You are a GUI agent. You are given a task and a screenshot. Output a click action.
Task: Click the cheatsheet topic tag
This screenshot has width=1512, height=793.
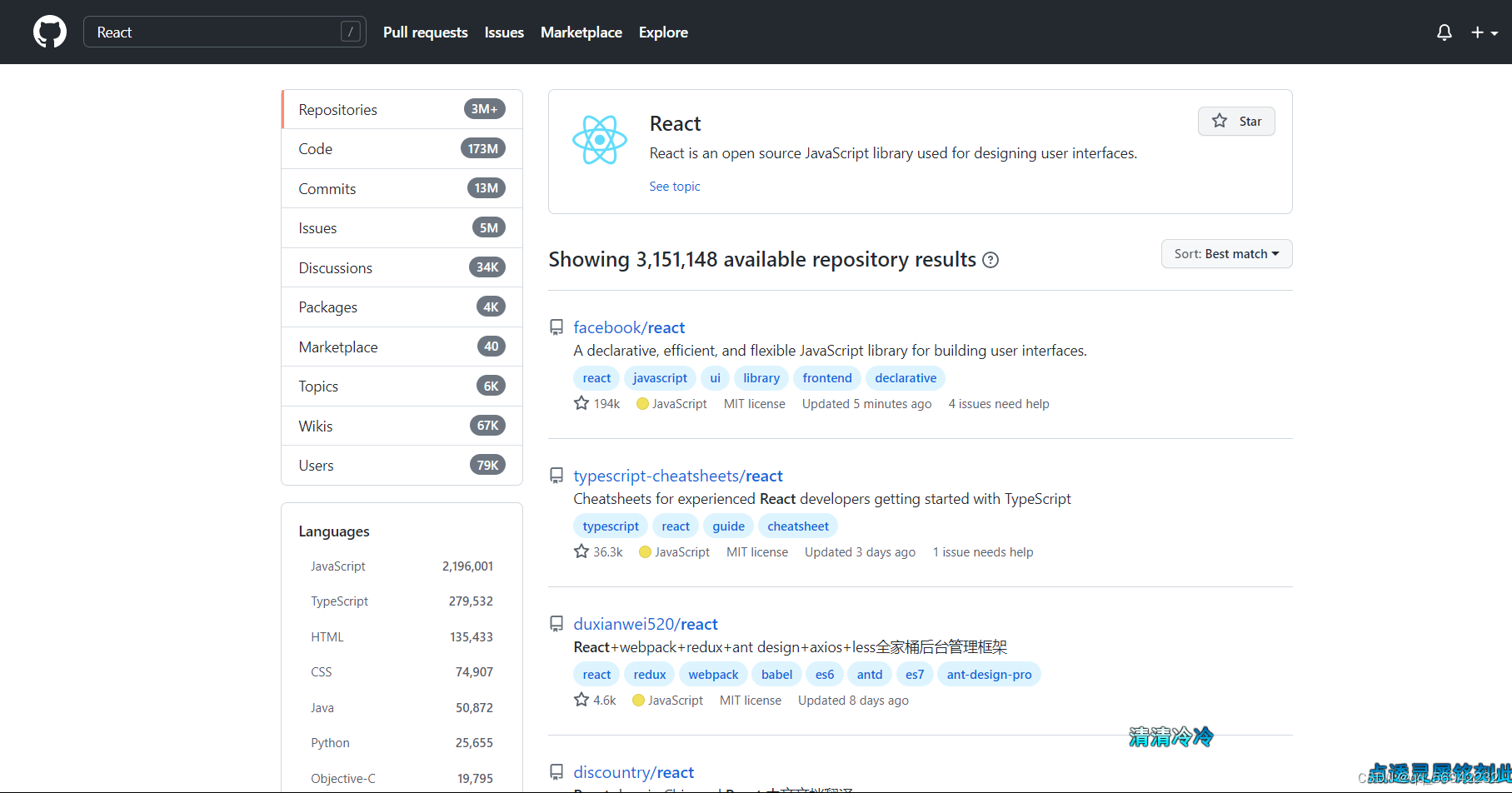[x=798, y=526]
